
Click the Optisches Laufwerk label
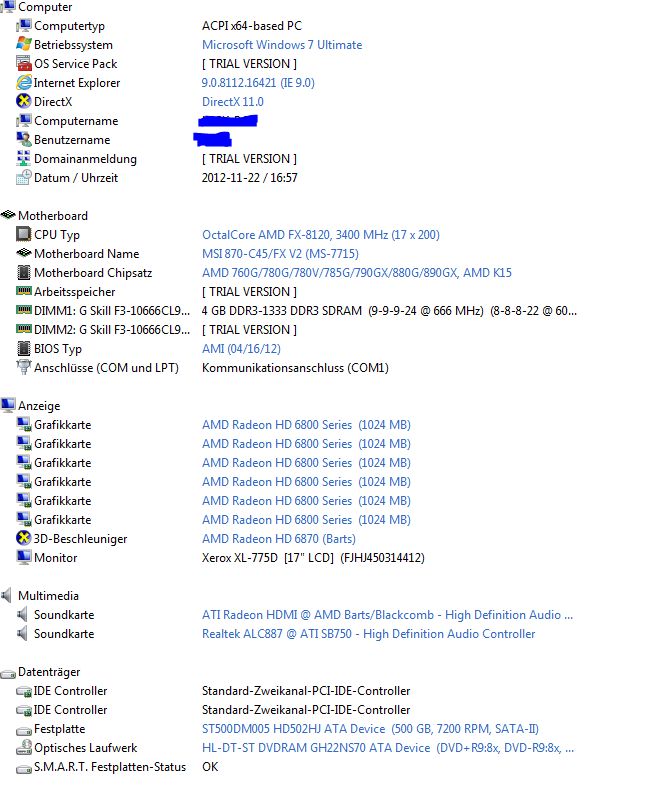86,747
